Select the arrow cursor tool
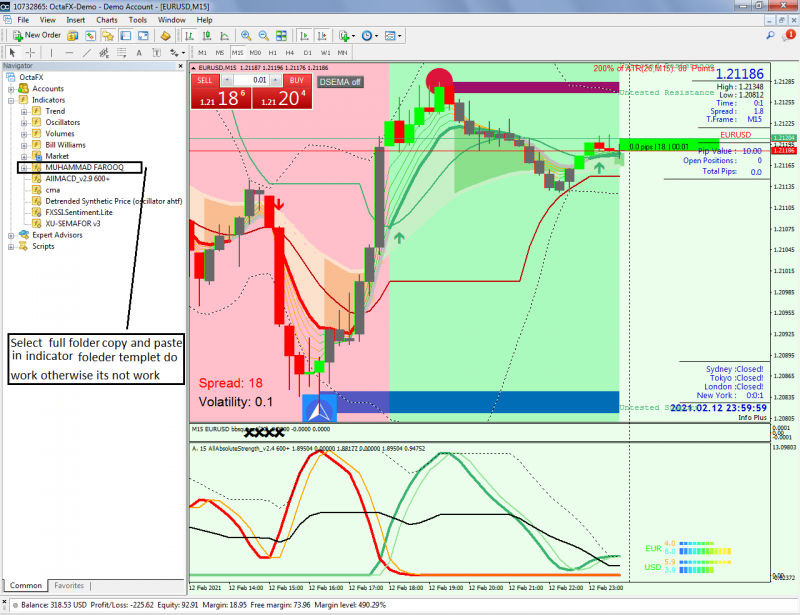800x615 pixels. coord(12,53)
